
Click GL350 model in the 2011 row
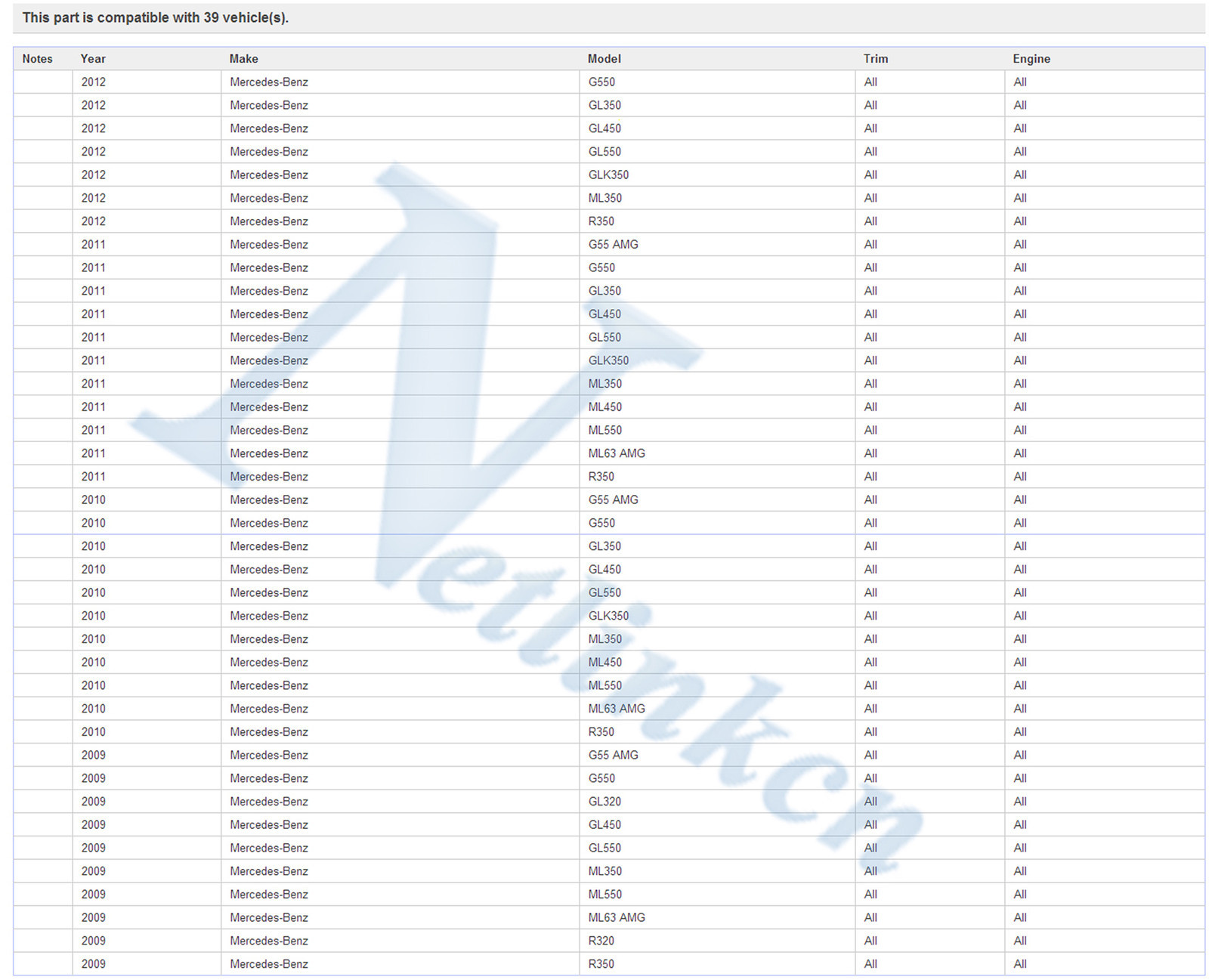pos(604,291)
